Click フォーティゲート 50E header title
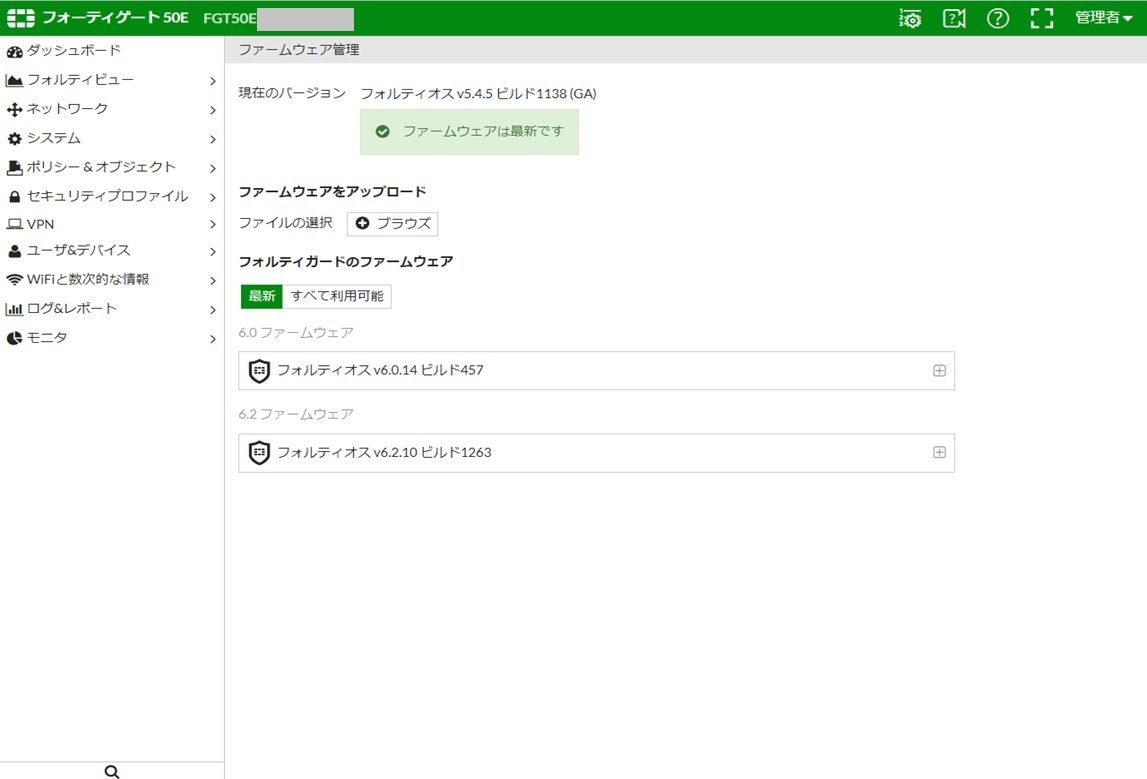Image resolution: width=1147 pixels, height=779 pixels. click(x=115, y=18)
